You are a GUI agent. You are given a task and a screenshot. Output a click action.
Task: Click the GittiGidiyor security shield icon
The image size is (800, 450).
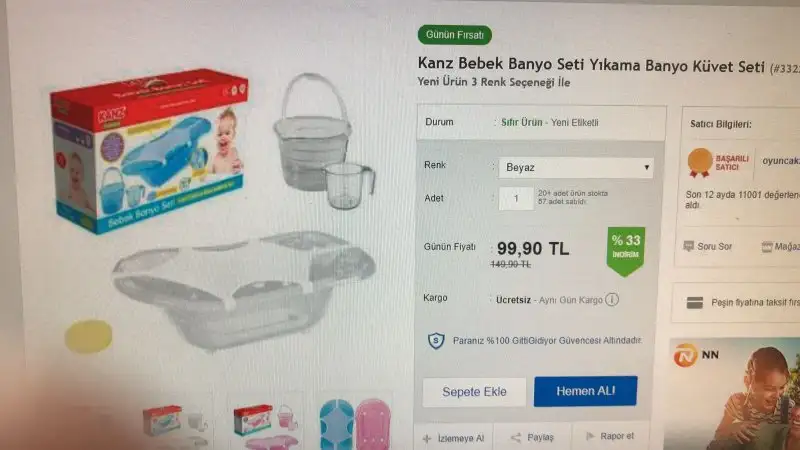(x=436, y=340)
